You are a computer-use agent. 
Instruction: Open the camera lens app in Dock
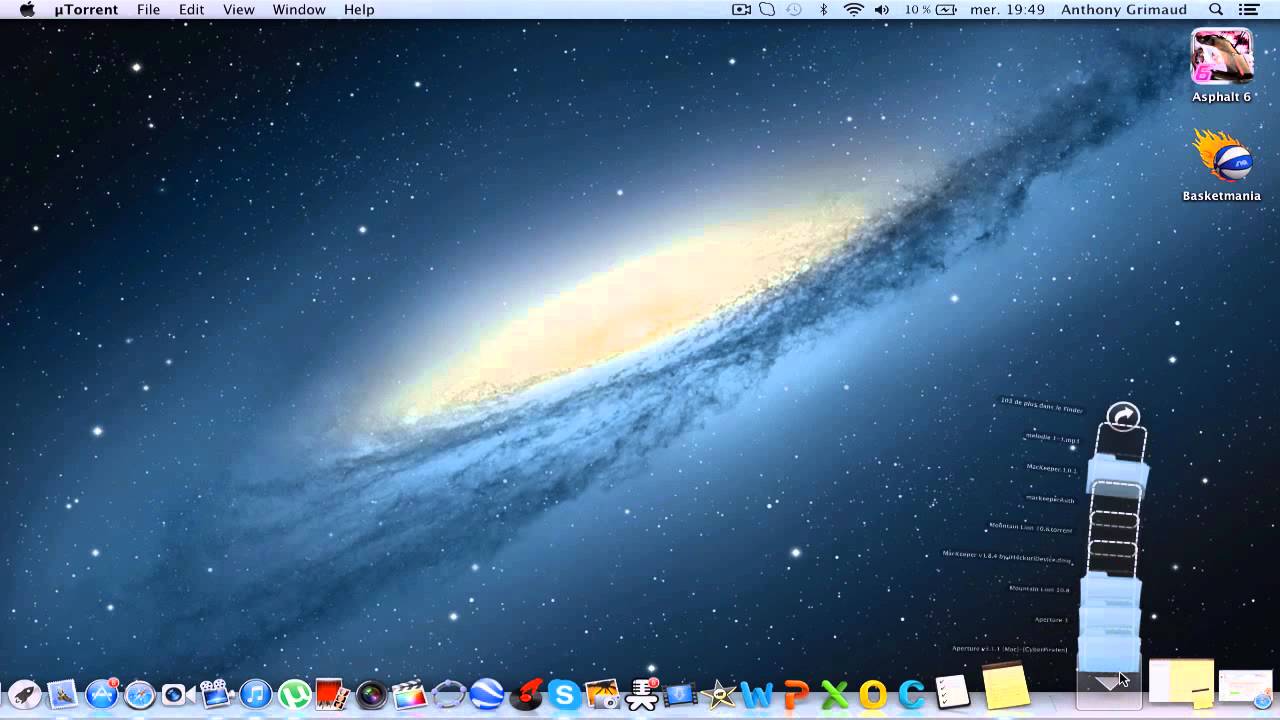[x=371, y=693]
